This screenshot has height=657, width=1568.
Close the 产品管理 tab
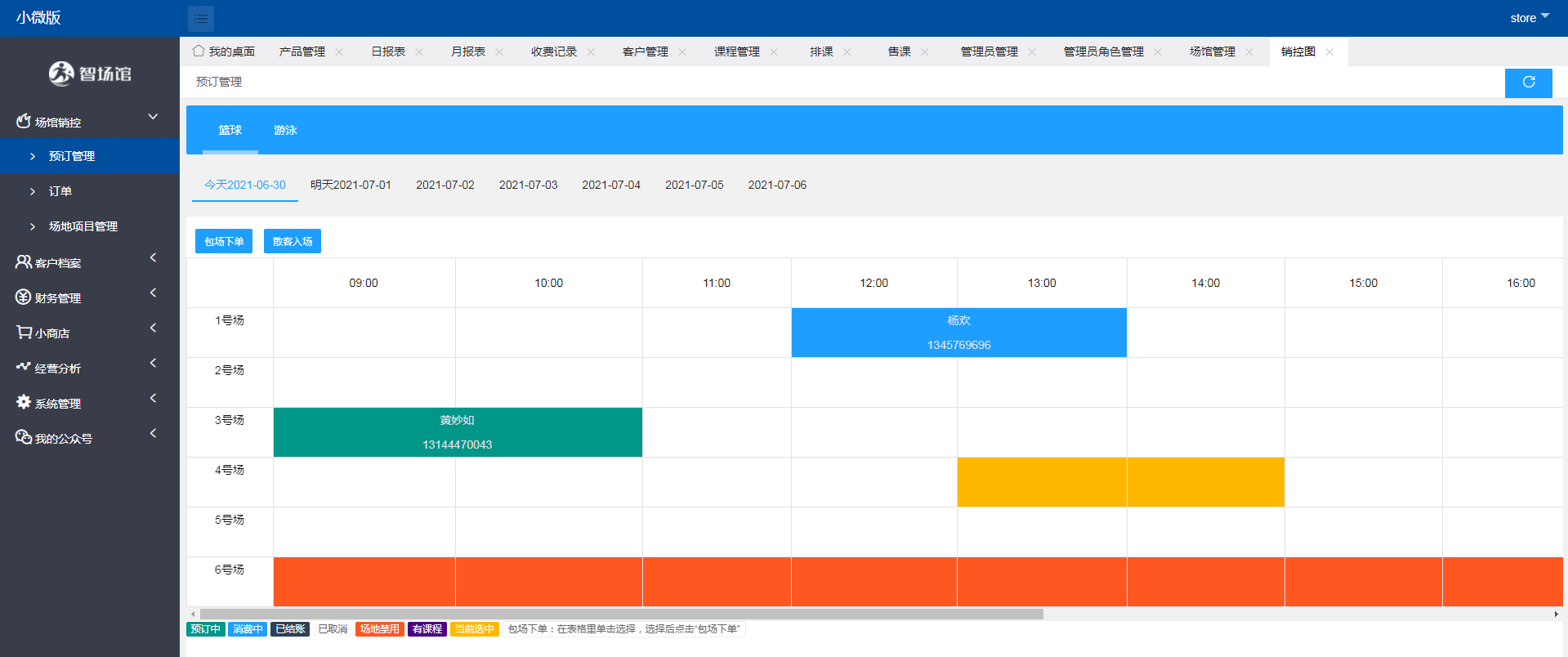pos(339,51)
